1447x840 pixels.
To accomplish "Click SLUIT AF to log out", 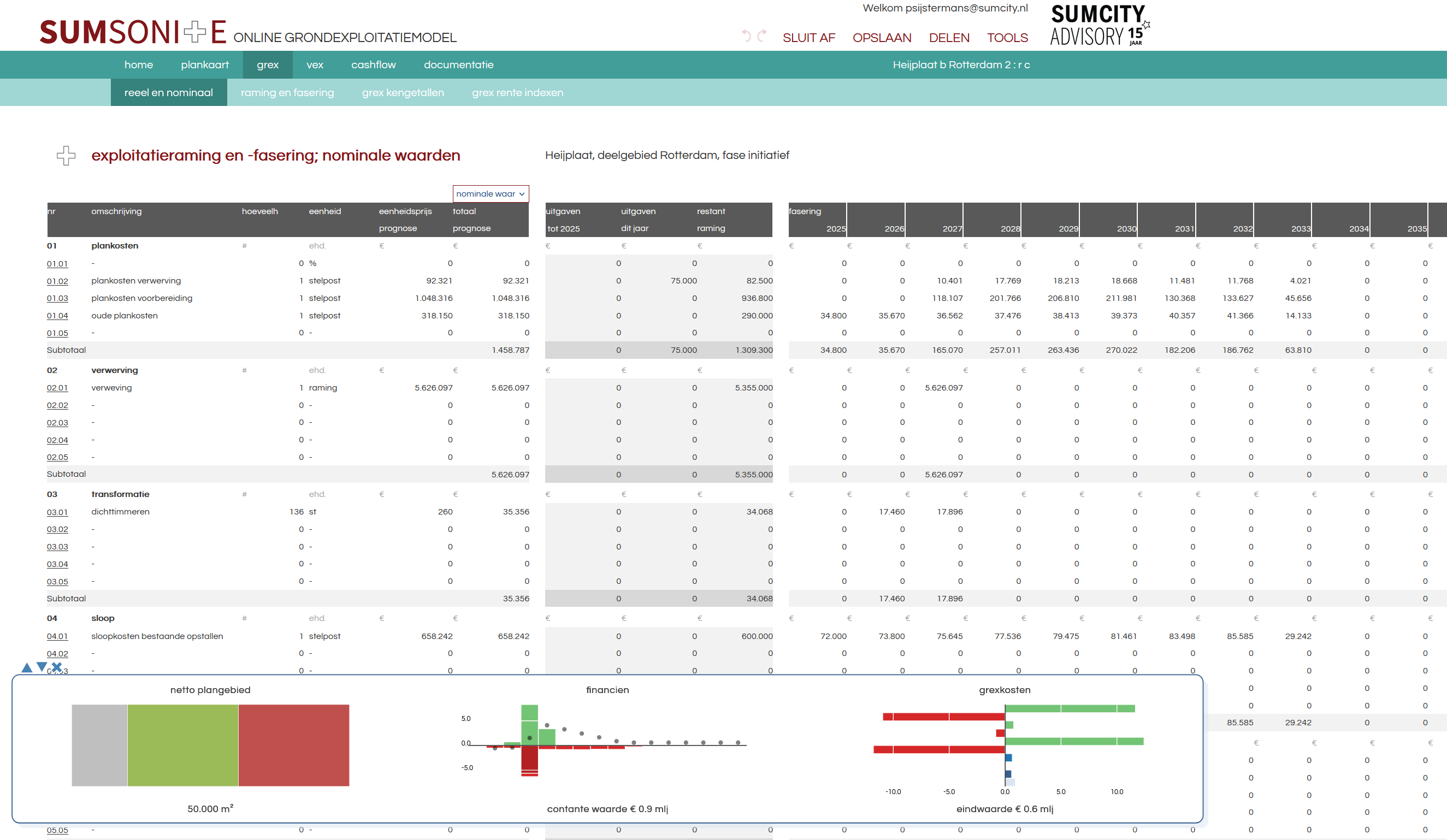I will 808,38.
